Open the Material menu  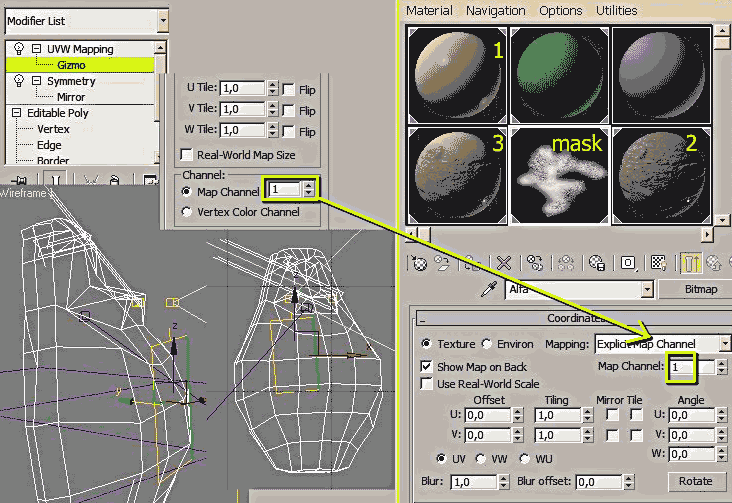point(429,10)
